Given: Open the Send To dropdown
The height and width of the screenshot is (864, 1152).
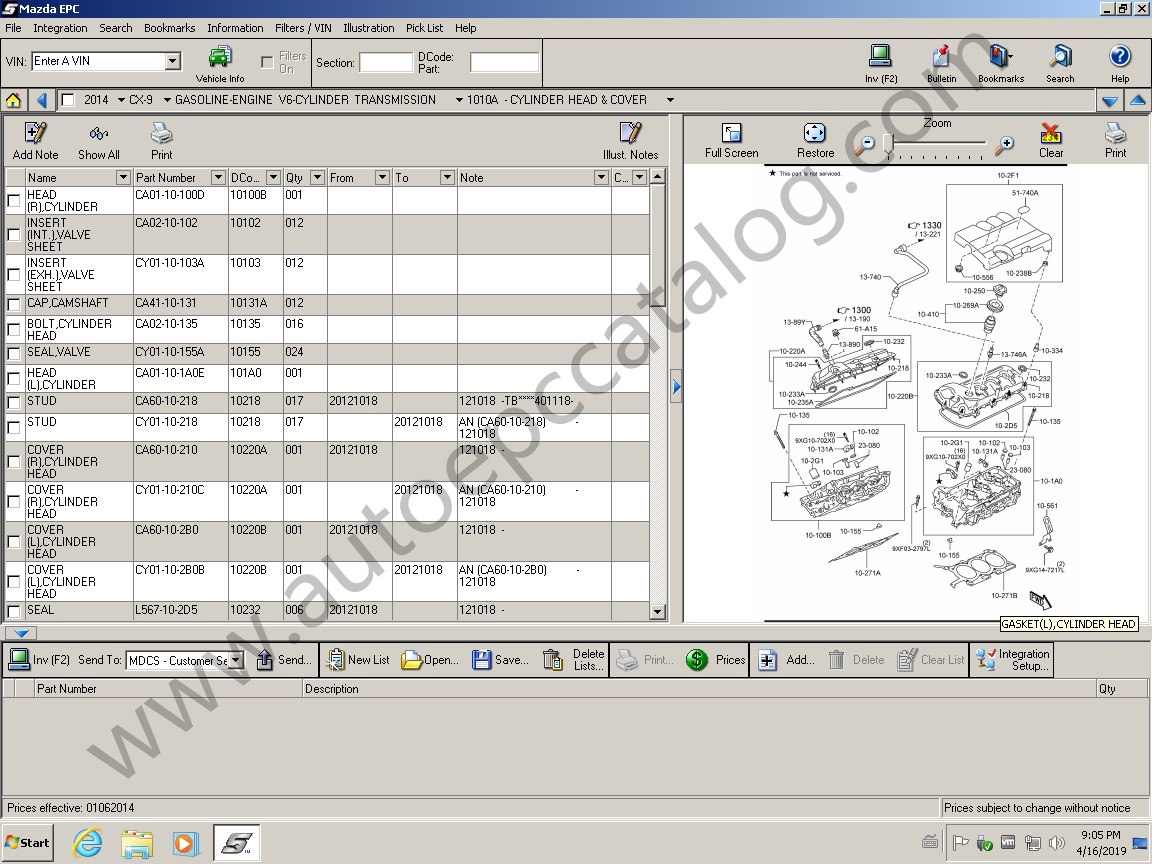Looking at the screenshot, I should (x=236, y=660).
